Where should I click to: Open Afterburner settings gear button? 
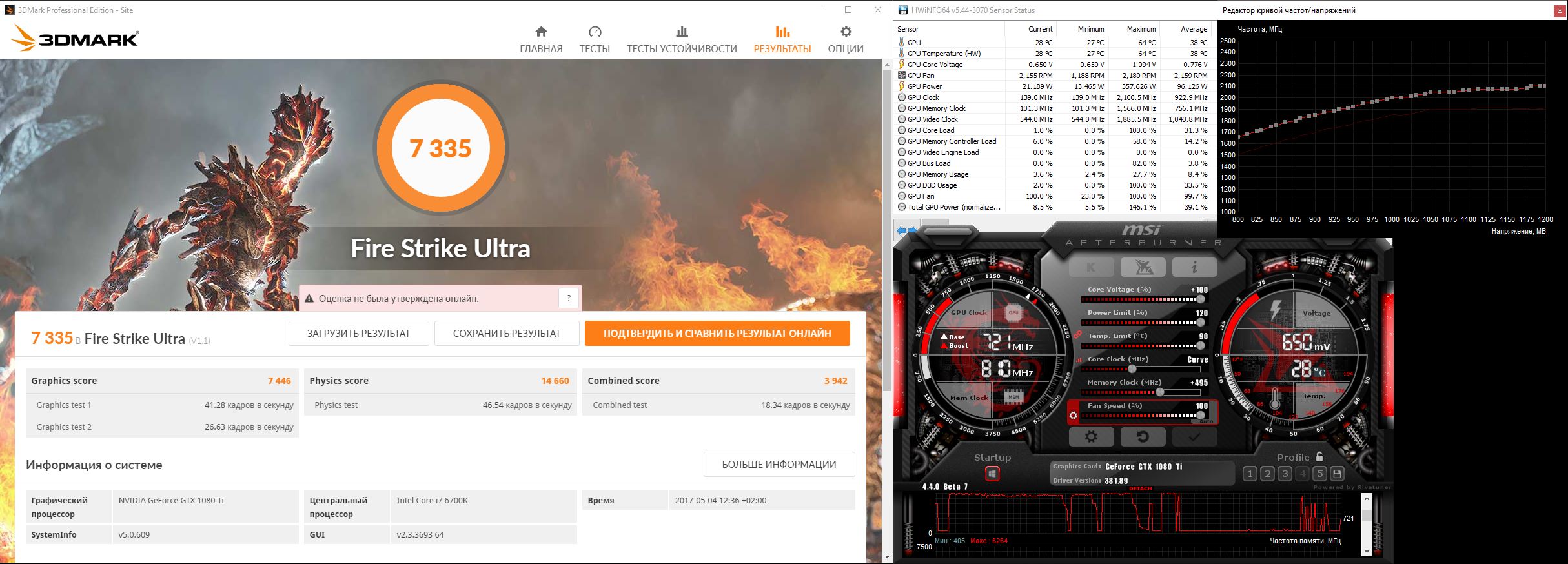(1092, 437)
